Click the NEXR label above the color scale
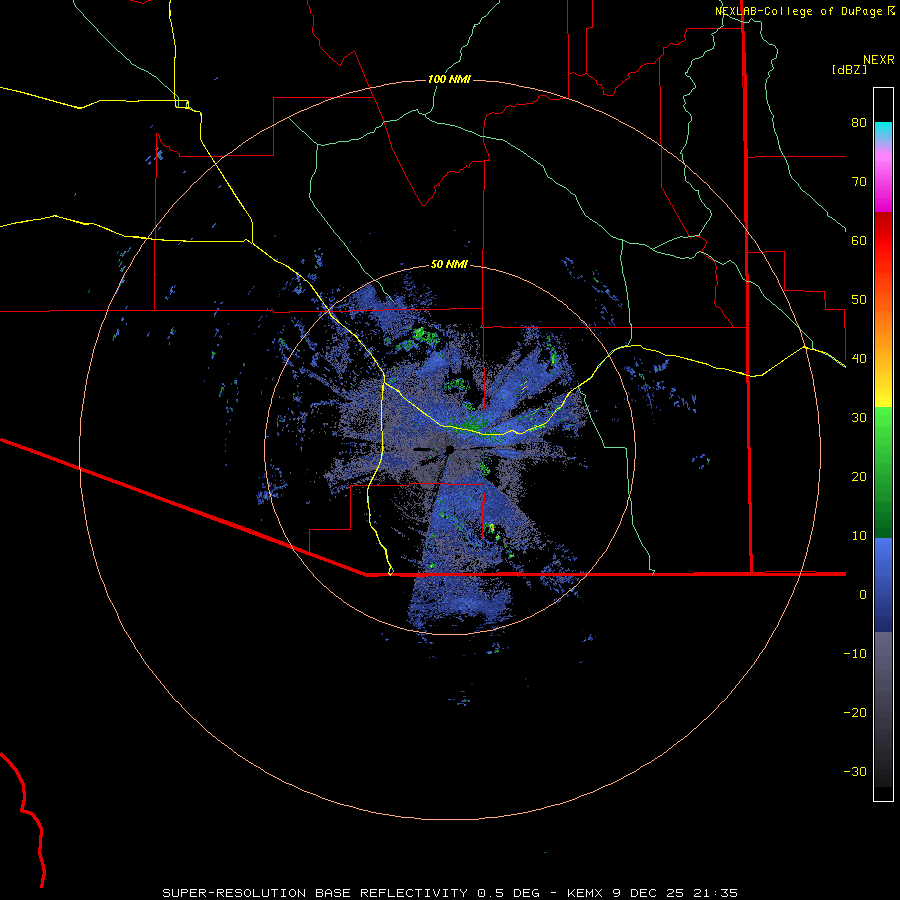Image resolution: width=900 pixels, height=900 pixels. [x=879, y=60]
